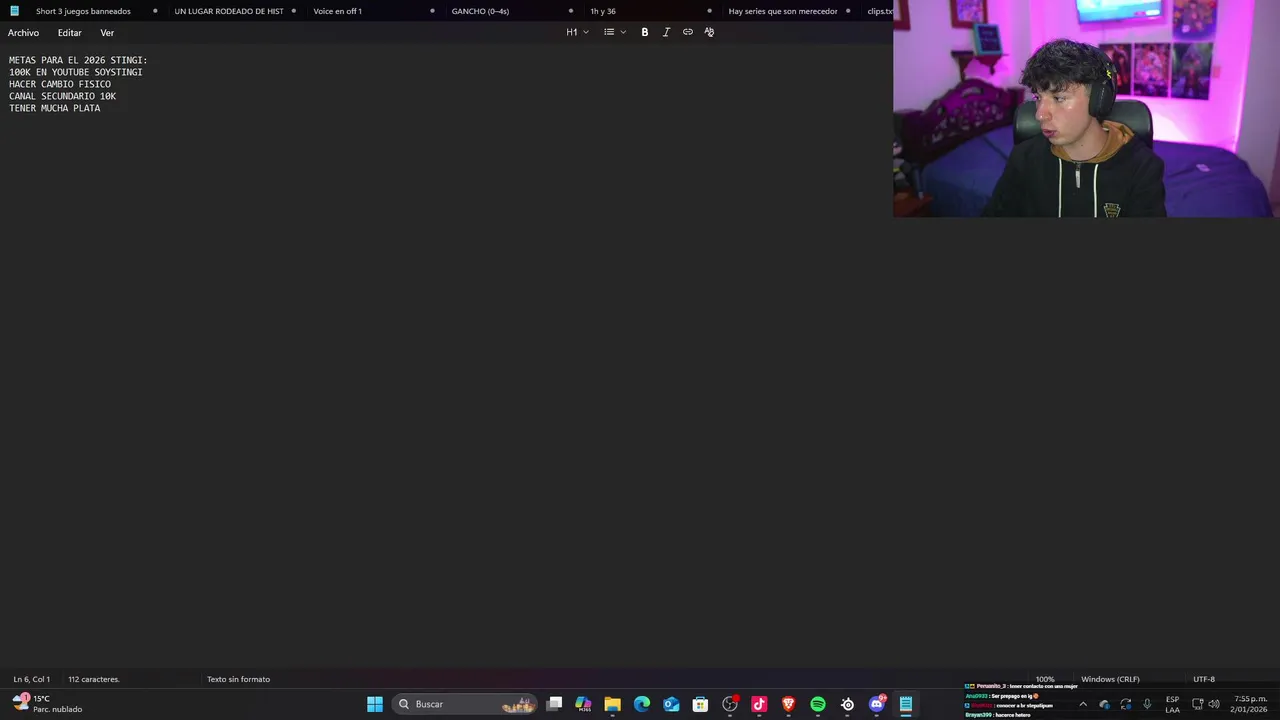The height and width of the screenshot is (720, 1280).
Task: Switch to 'UN LUGAR RODEADO DE HIST' tab
Action: click(x=229, y=11)
